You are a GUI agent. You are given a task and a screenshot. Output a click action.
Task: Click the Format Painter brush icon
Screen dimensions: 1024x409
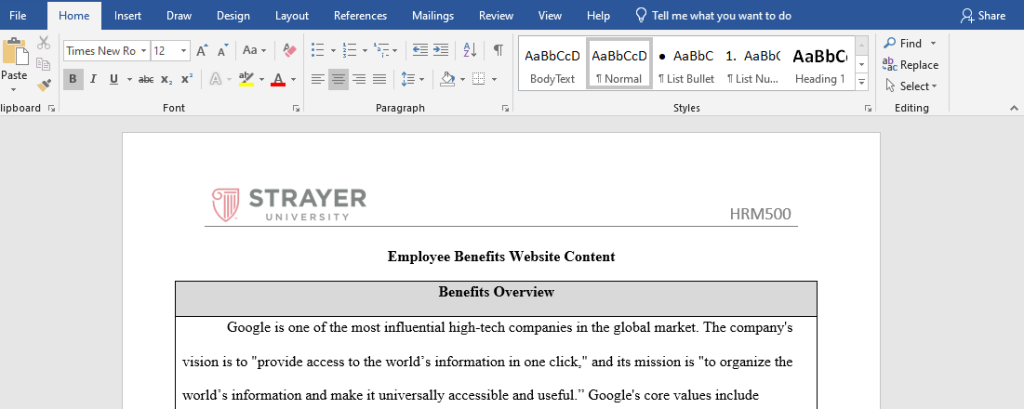click(x=43, y=86)
